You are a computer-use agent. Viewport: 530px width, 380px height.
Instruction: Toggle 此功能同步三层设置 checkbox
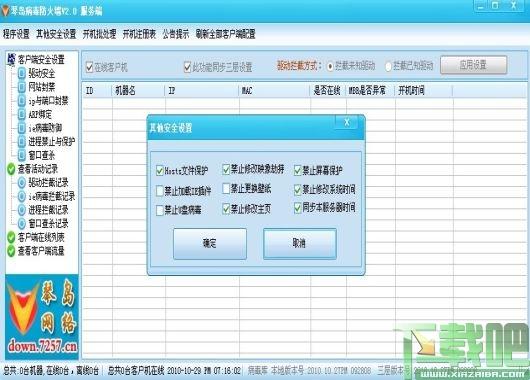coord(187,67)
